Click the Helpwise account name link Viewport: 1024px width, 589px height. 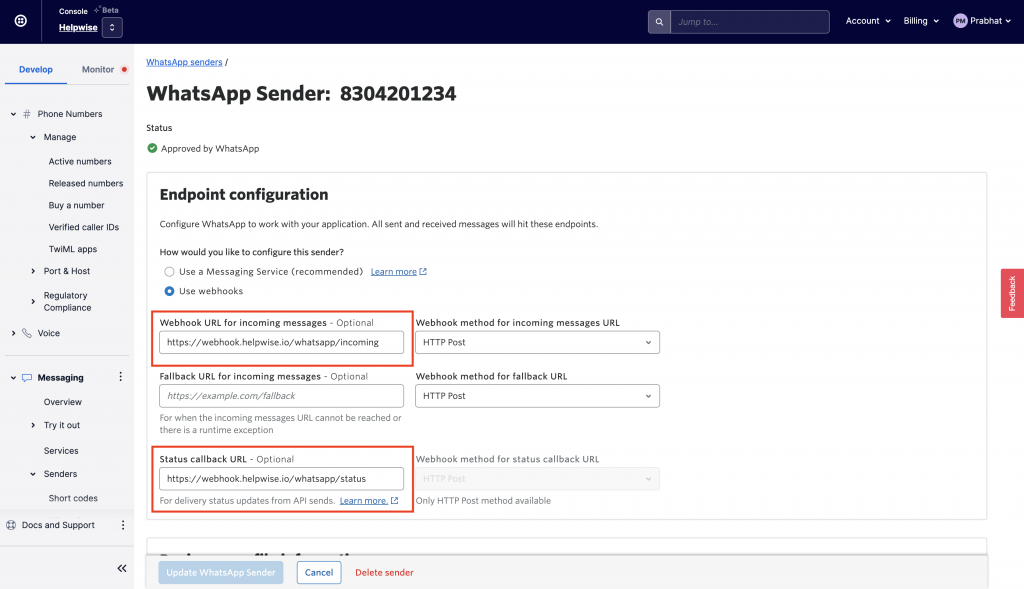78,27
